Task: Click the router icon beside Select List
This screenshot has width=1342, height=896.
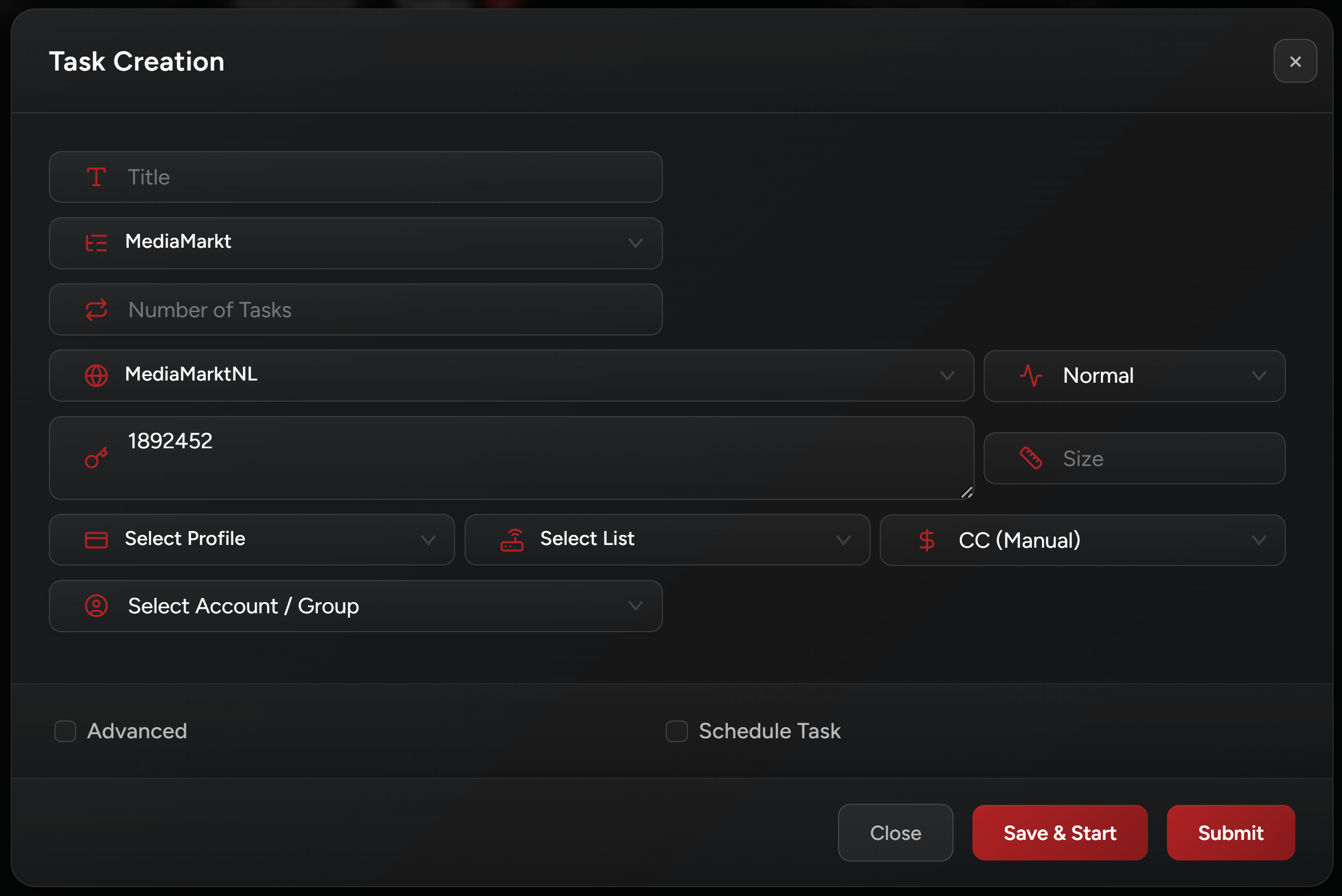Action: [512, 540]
